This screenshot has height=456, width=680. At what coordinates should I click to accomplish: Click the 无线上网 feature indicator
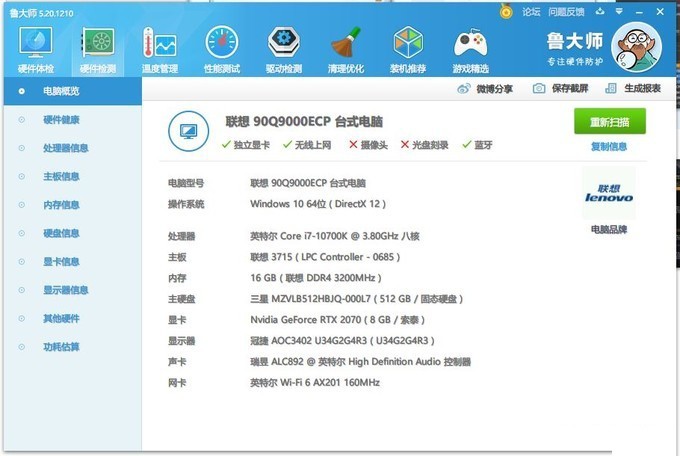click(x=307, y=145)
